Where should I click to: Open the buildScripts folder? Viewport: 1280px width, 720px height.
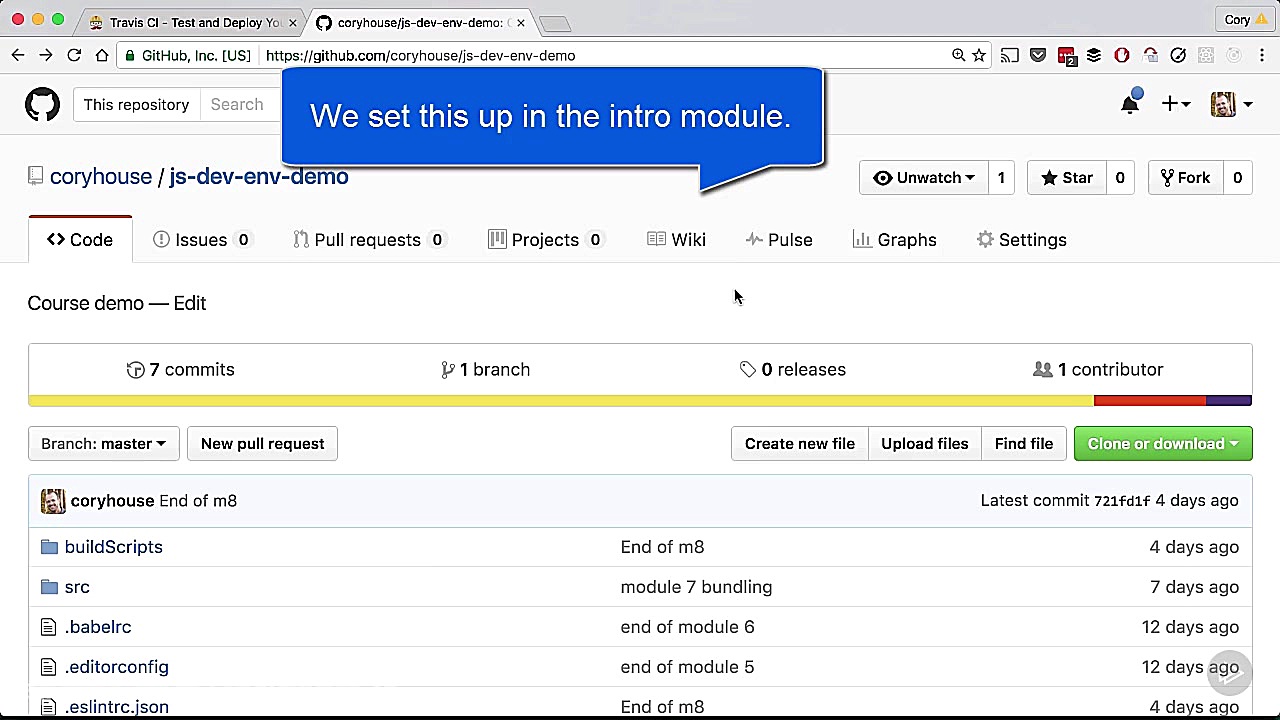113,547
